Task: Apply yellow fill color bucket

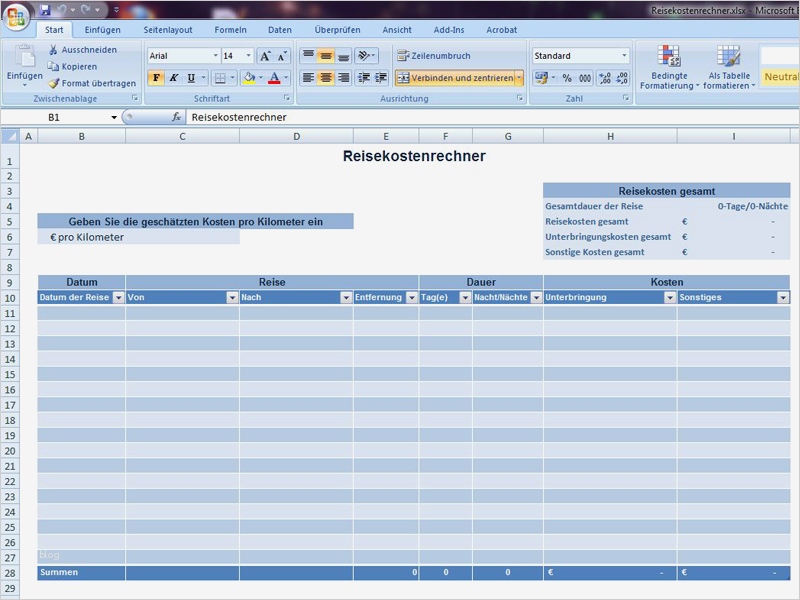Action: [x=249, y=78]
